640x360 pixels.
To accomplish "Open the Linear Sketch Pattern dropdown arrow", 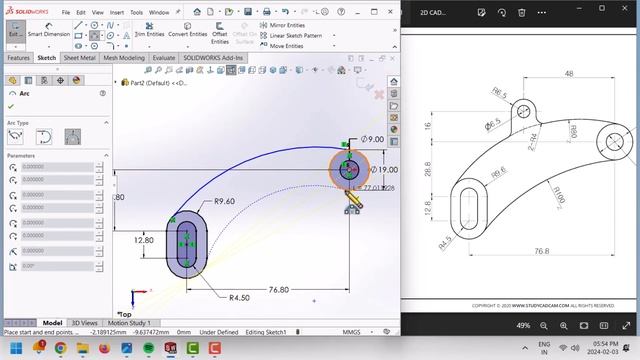I will point(334,36).
